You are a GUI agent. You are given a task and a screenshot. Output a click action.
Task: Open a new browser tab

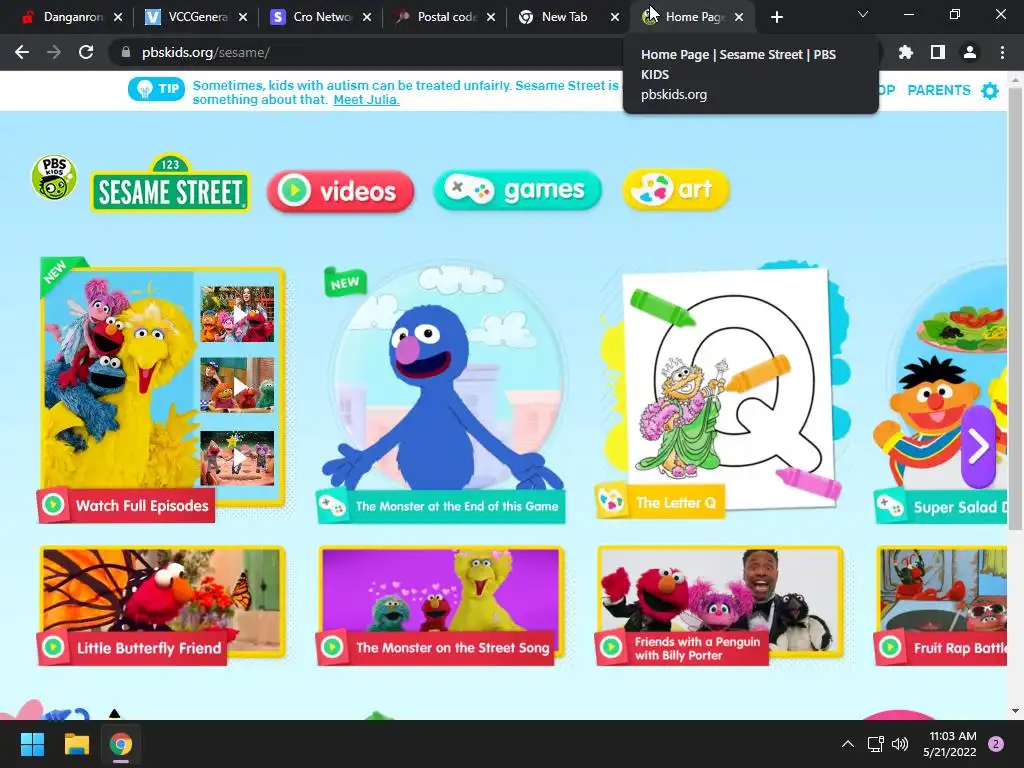[x=776, y=17]
